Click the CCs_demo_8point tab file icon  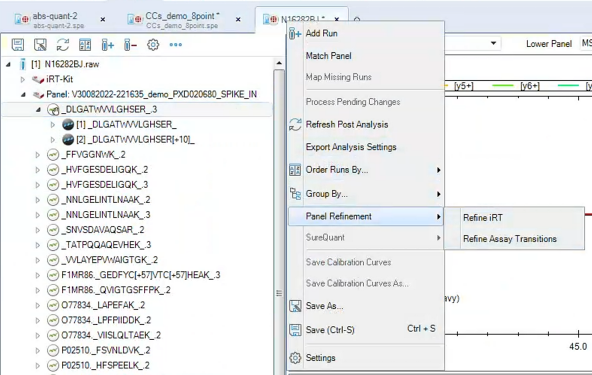tap(135, 19)
